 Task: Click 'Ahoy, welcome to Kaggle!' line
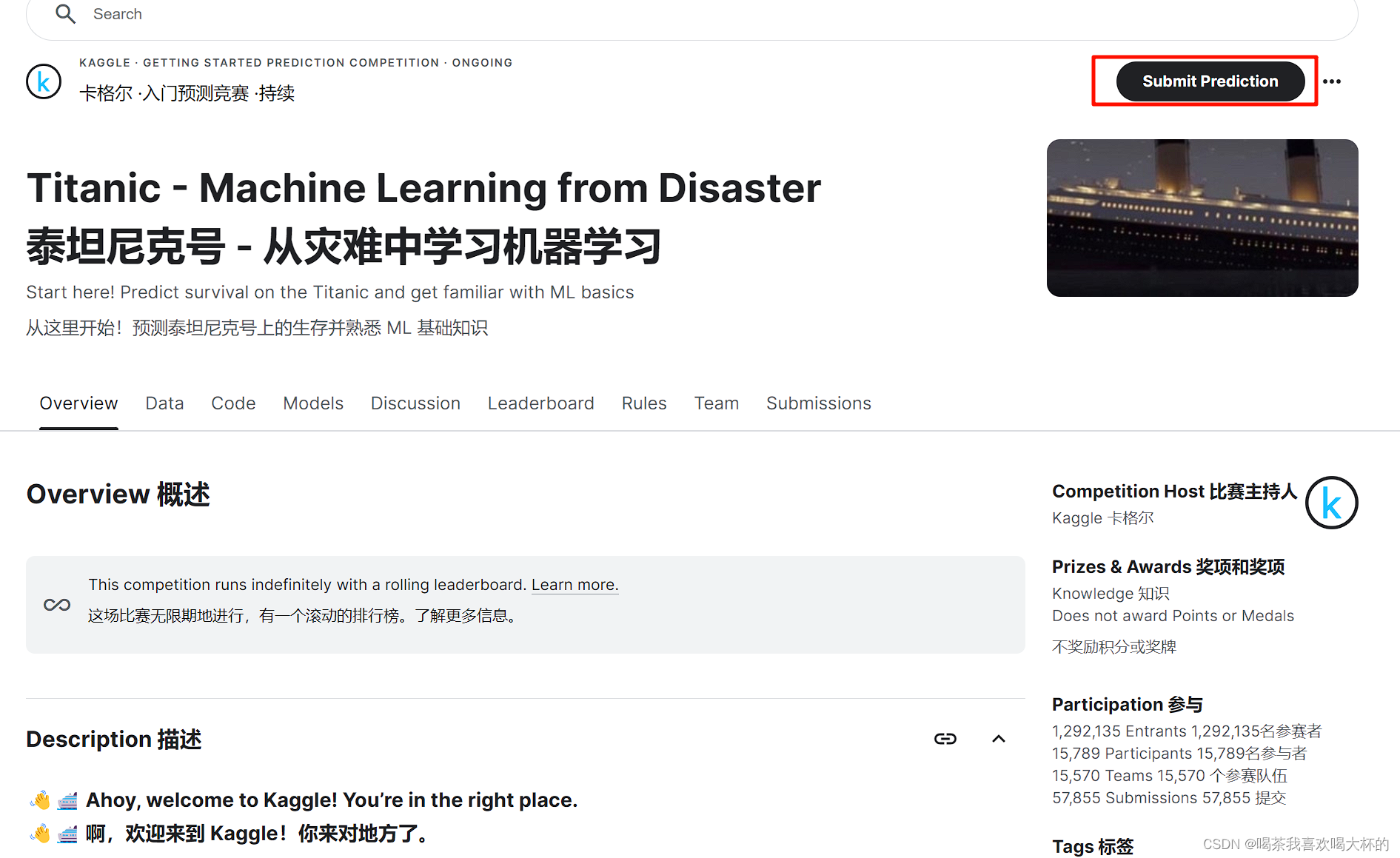(x=332, y=800)
